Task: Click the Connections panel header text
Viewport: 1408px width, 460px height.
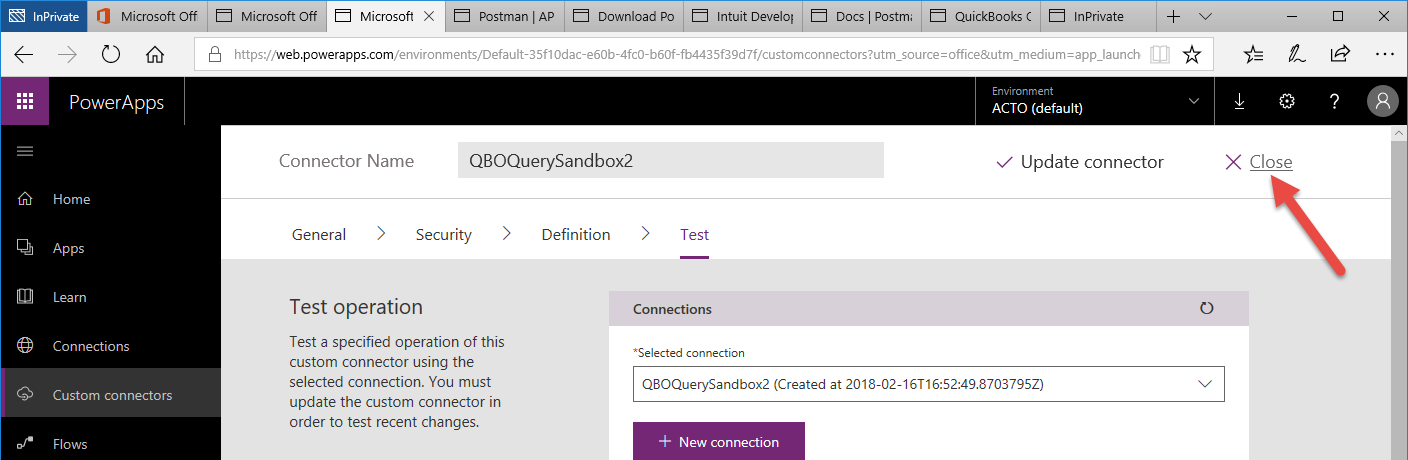Action: [672, 309]
